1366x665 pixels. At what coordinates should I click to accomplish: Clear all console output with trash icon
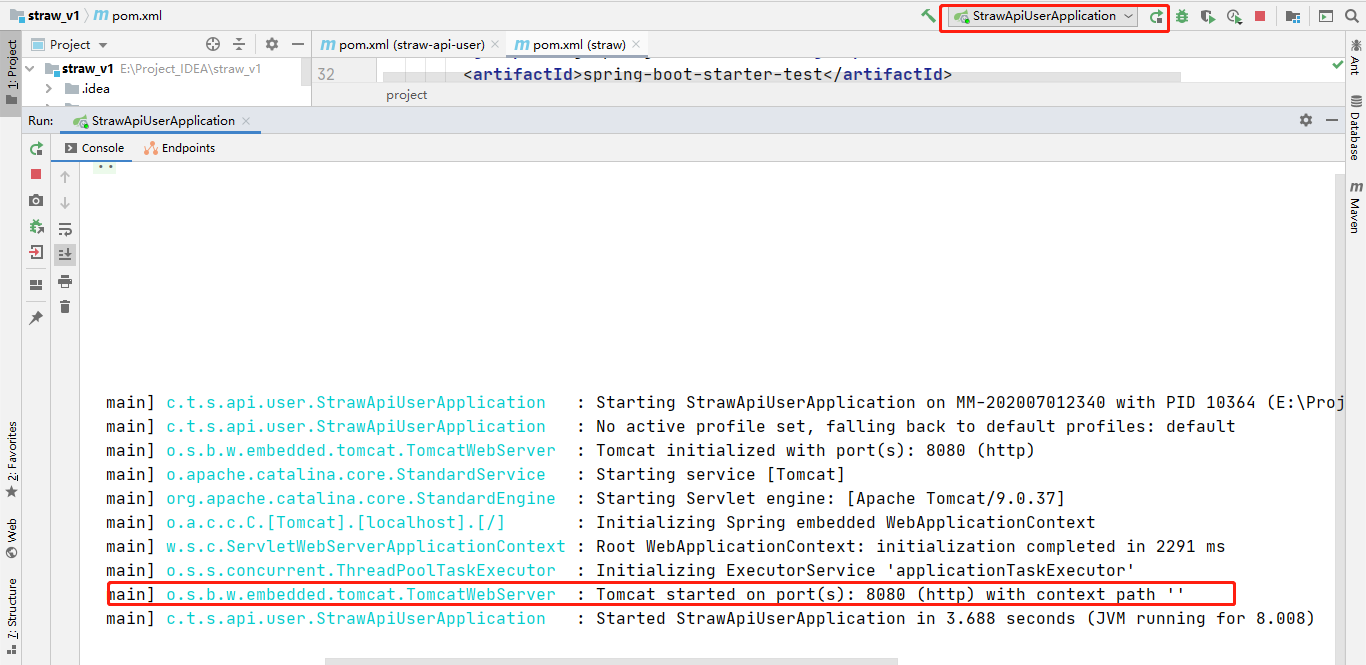[x=65, y=307]
